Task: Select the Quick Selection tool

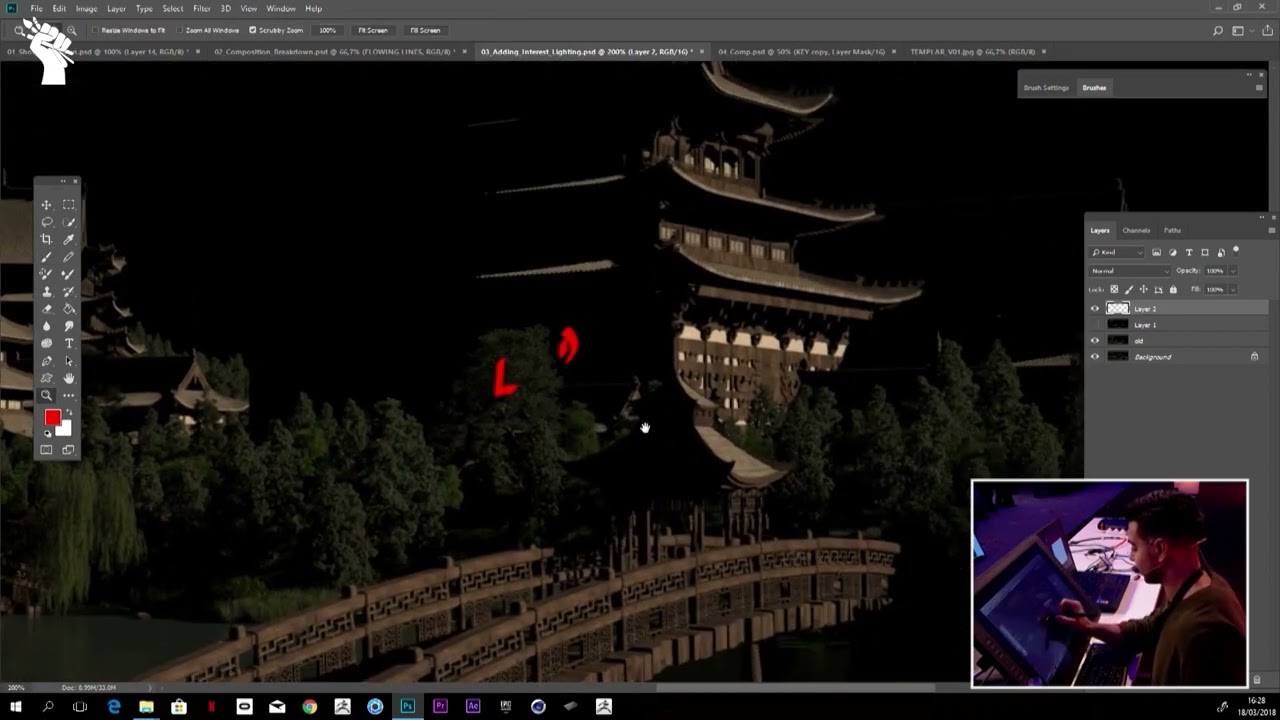Action: [68, 222]
